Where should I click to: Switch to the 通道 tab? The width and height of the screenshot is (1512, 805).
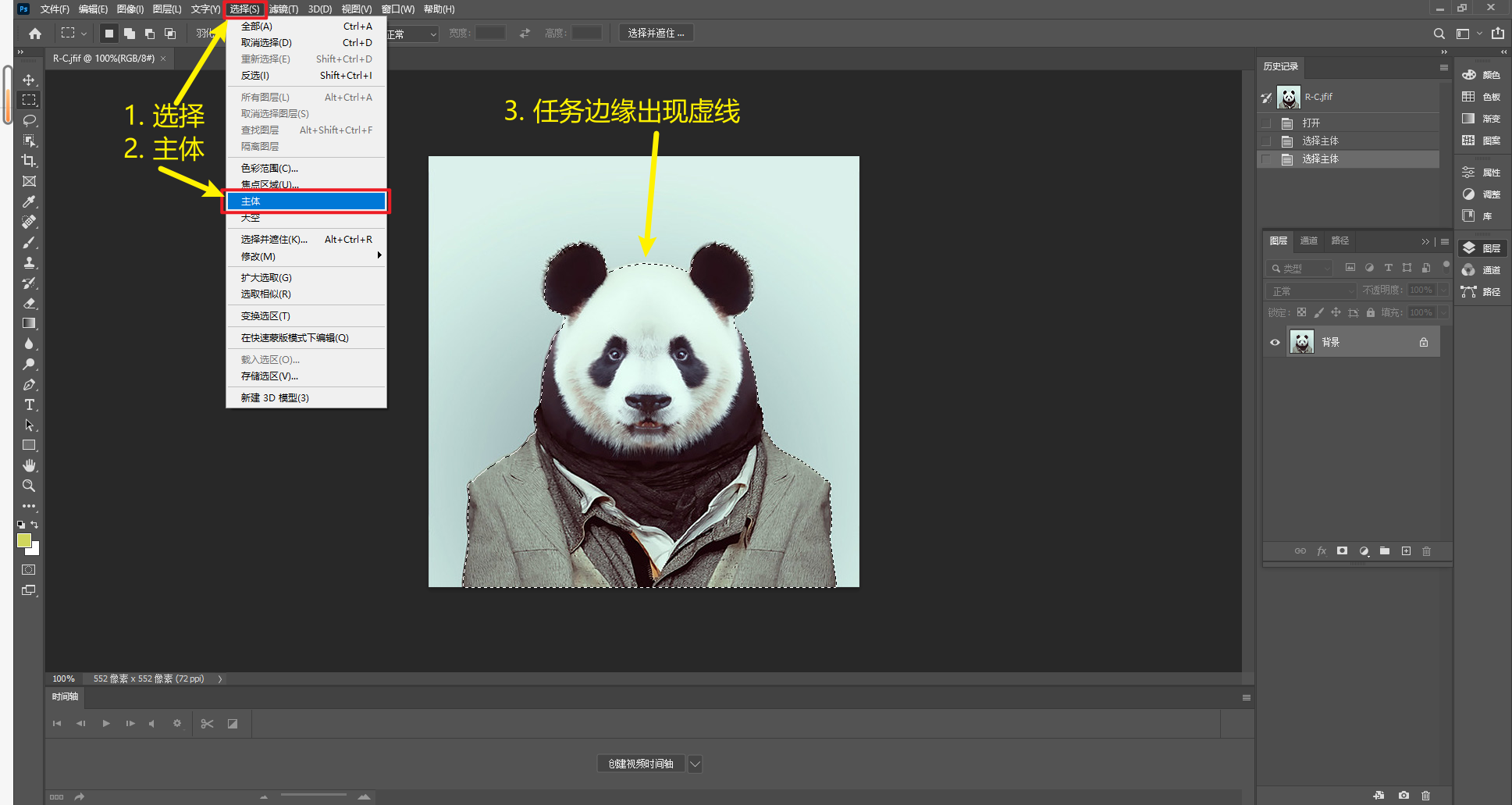tap(1309, 240)
